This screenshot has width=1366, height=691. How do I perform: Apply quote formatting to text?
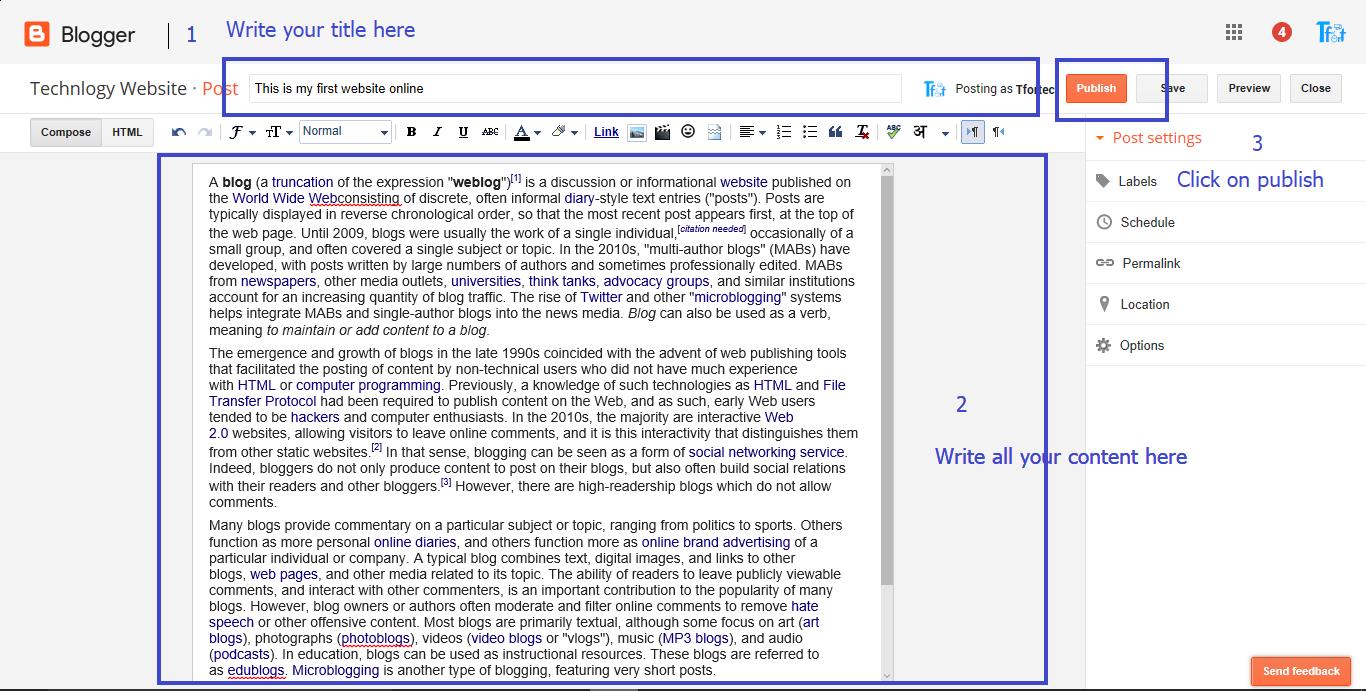836,132
